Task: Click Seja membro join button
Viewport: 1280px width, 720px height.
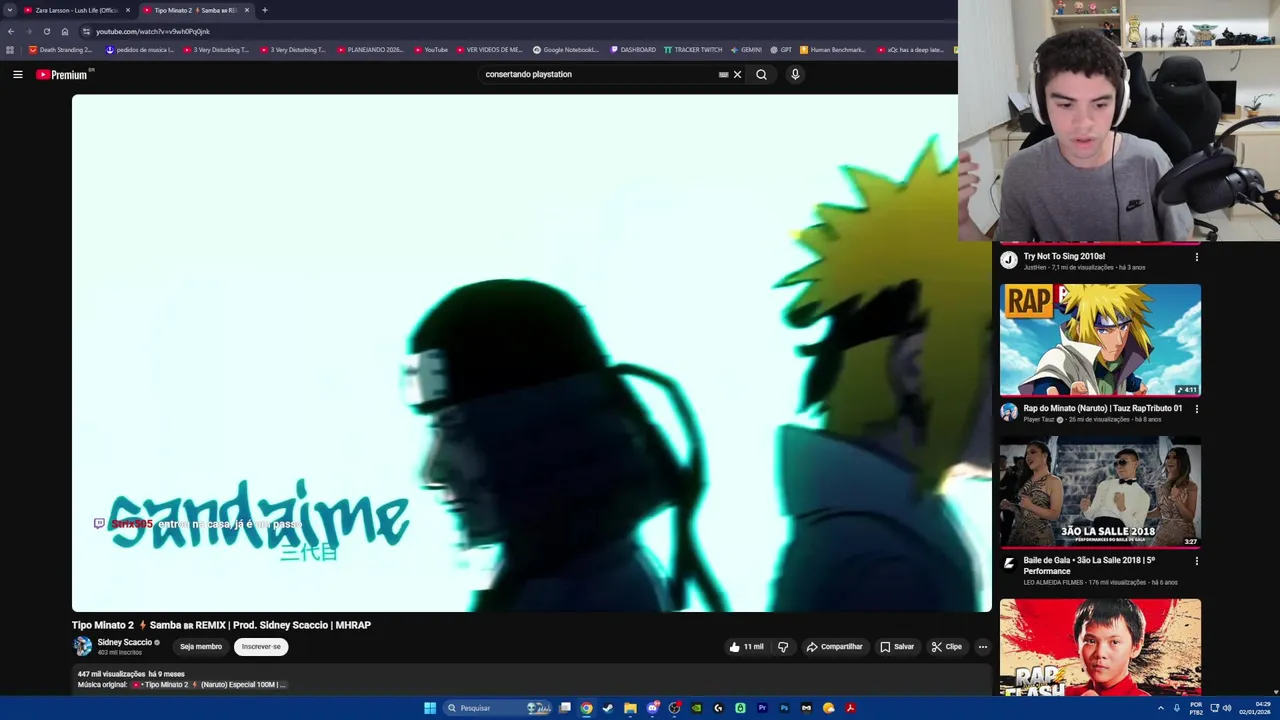Action: click(201, 647)
